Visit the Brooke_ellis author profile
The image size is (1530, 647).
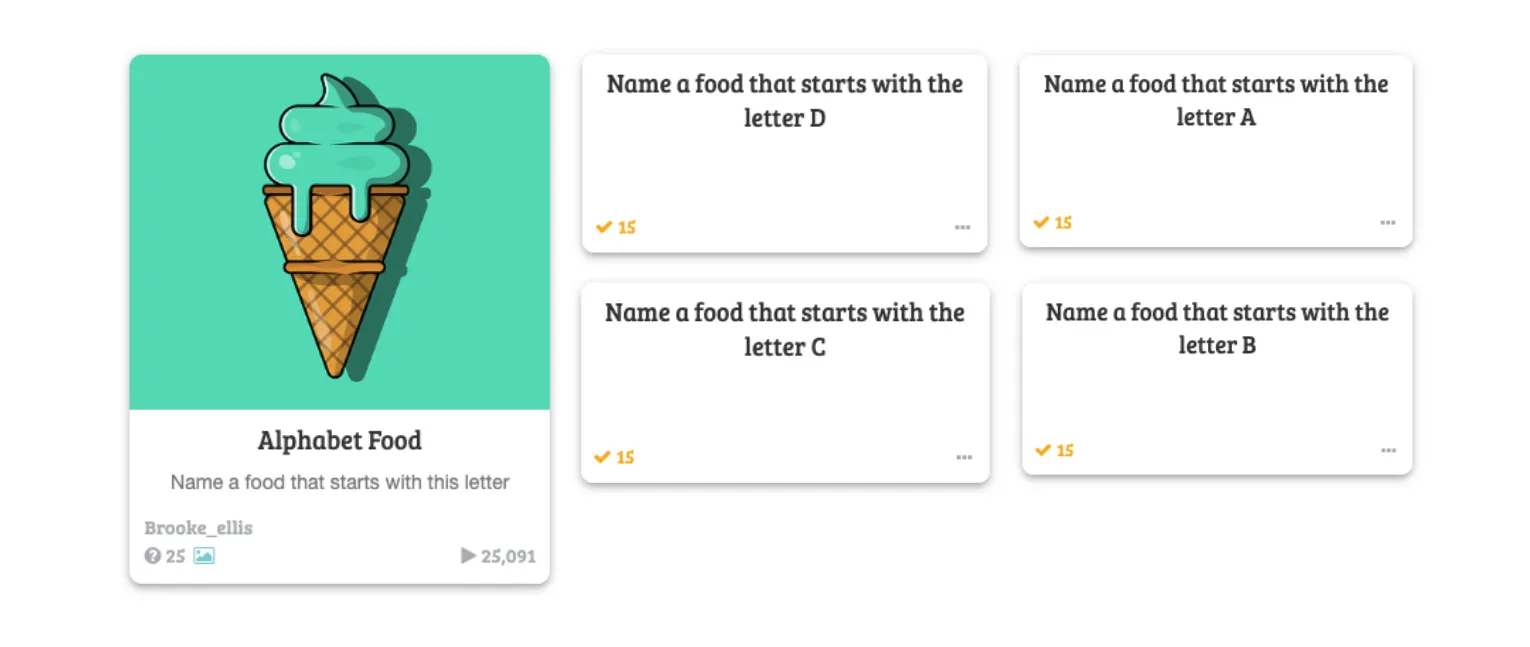click(198, 528)
